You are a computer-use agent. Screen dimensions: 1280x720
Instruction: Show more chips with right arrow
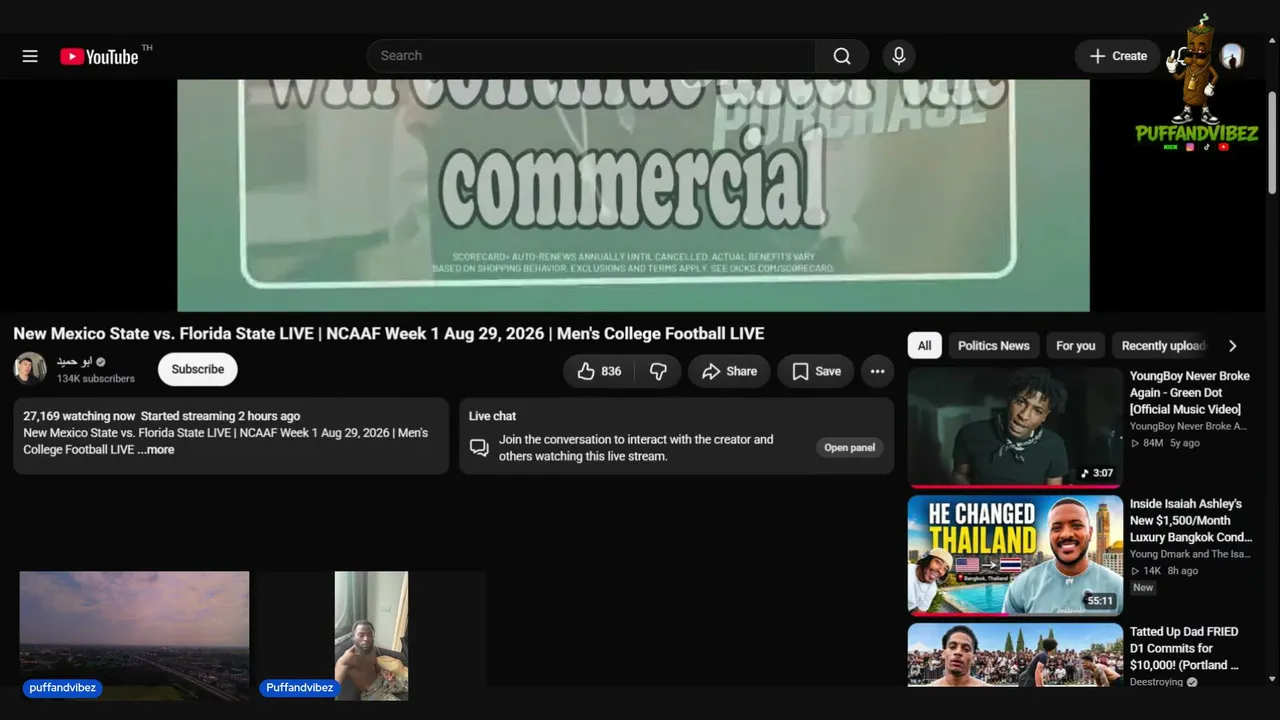pyautogui.click(x=1232, y=346)
